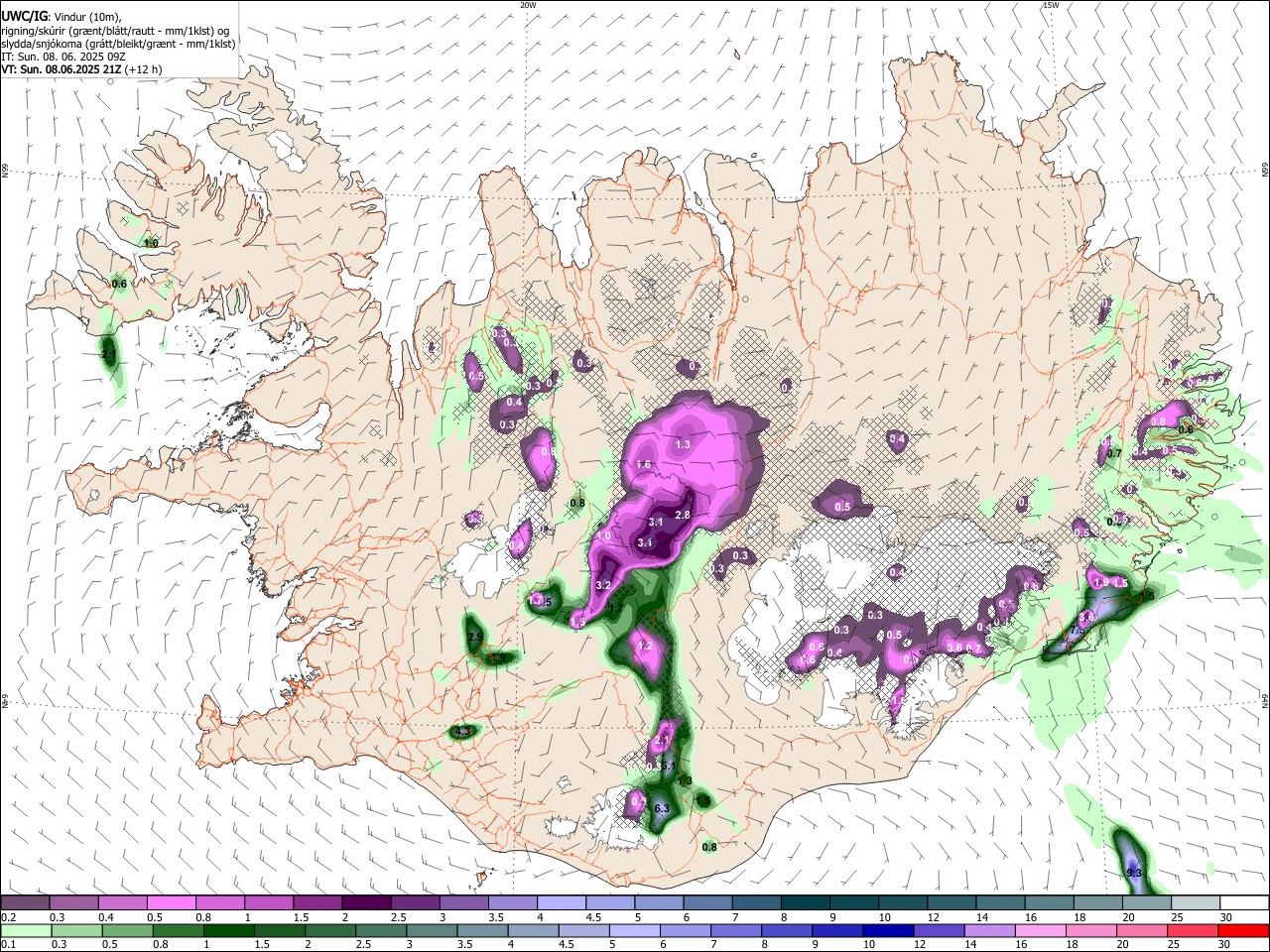Click the pale periwinkle 4 swatch in upper legend row

pos(561,902)
